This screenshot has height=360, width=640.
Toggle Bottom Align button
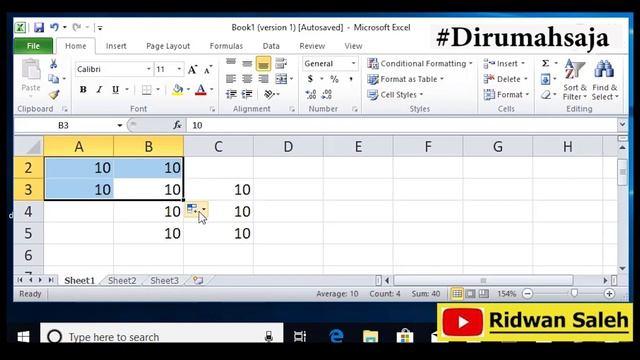[x=263, y=63]
